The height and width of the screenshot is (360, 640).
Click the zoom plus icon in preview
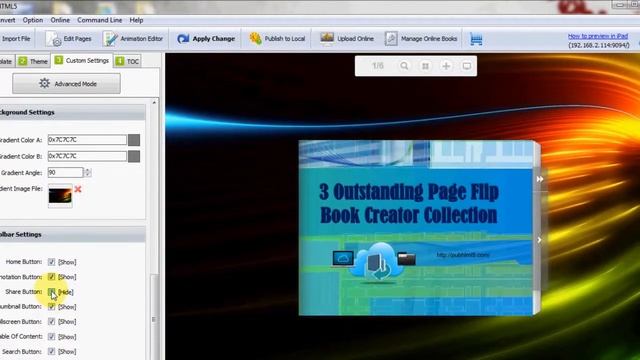point(446,66)
